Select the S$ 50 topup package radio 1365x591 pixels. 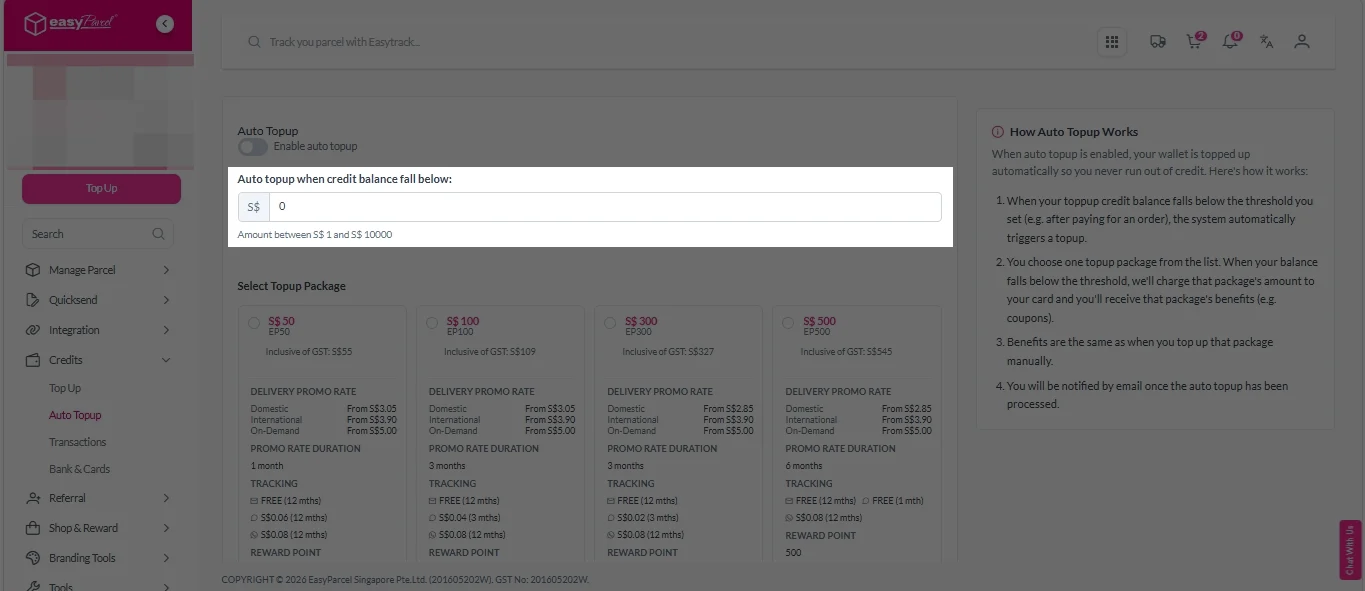pos(253,323)
